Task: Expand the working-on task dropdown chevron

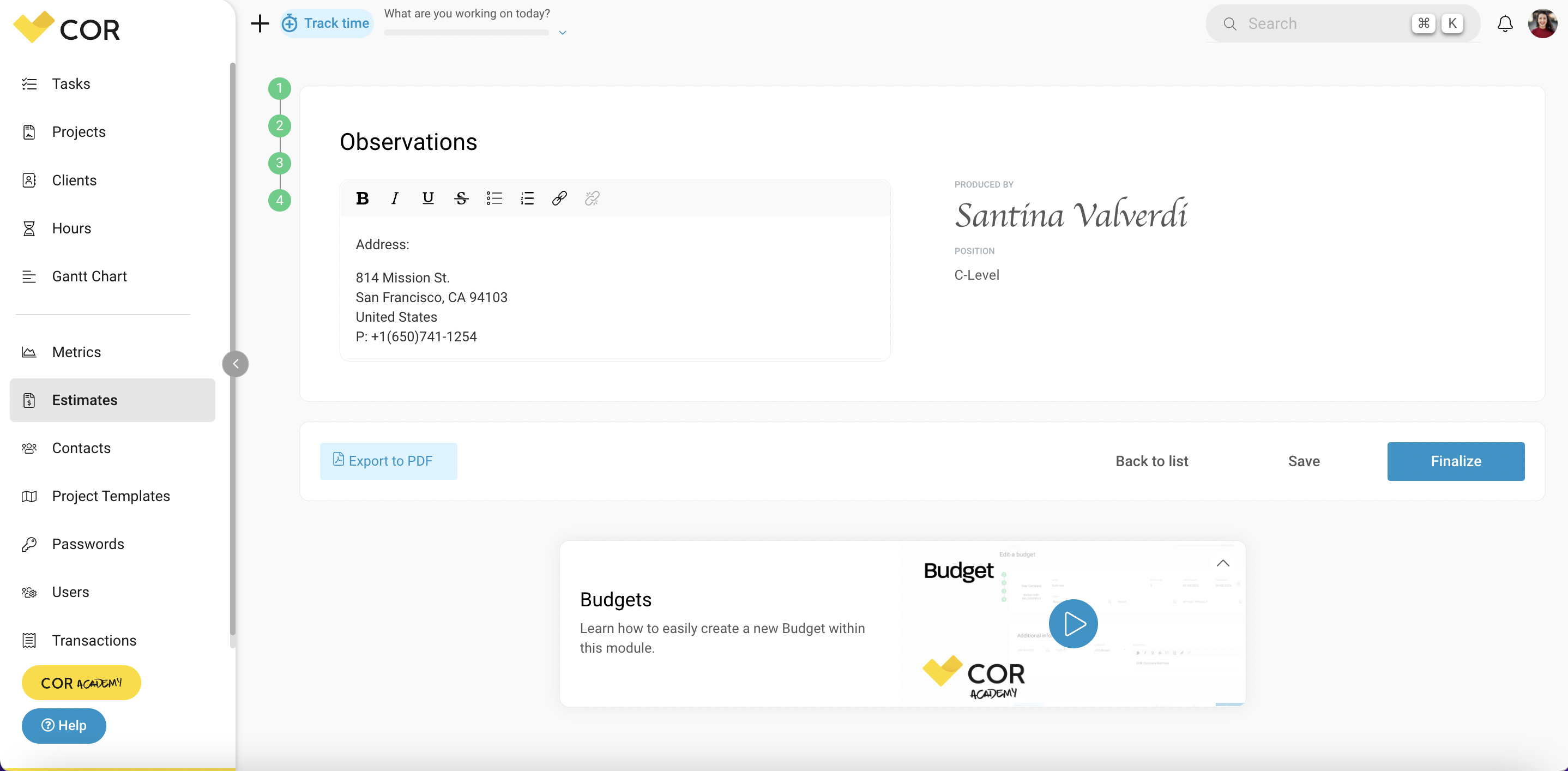Action: 563,32
